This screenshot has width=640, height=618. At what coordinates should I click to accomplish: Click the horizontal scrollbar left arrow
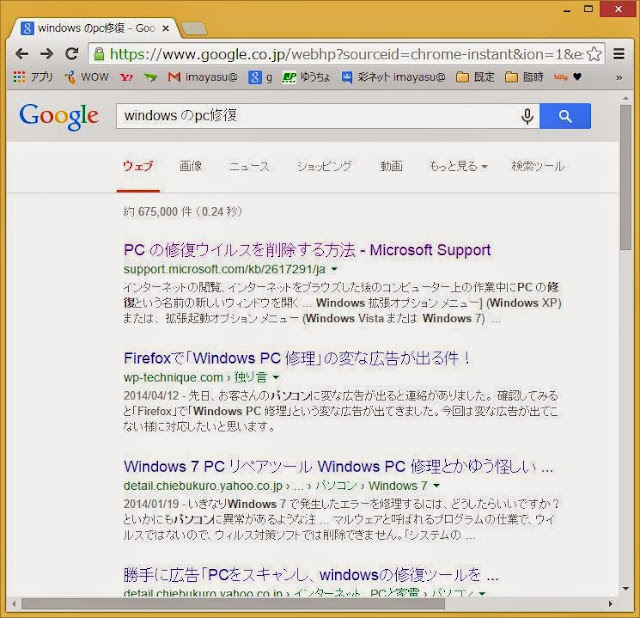point(14,604)
